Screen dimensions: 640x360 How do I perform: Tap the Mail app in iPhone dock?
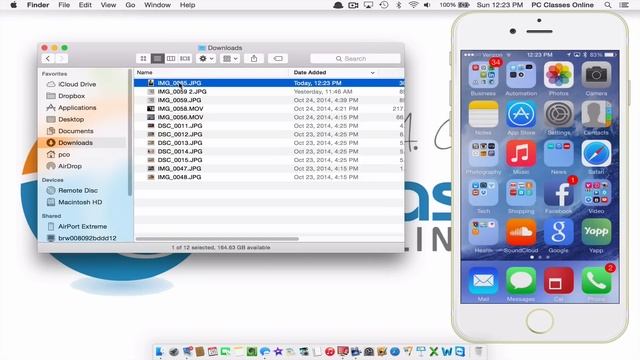483,280
